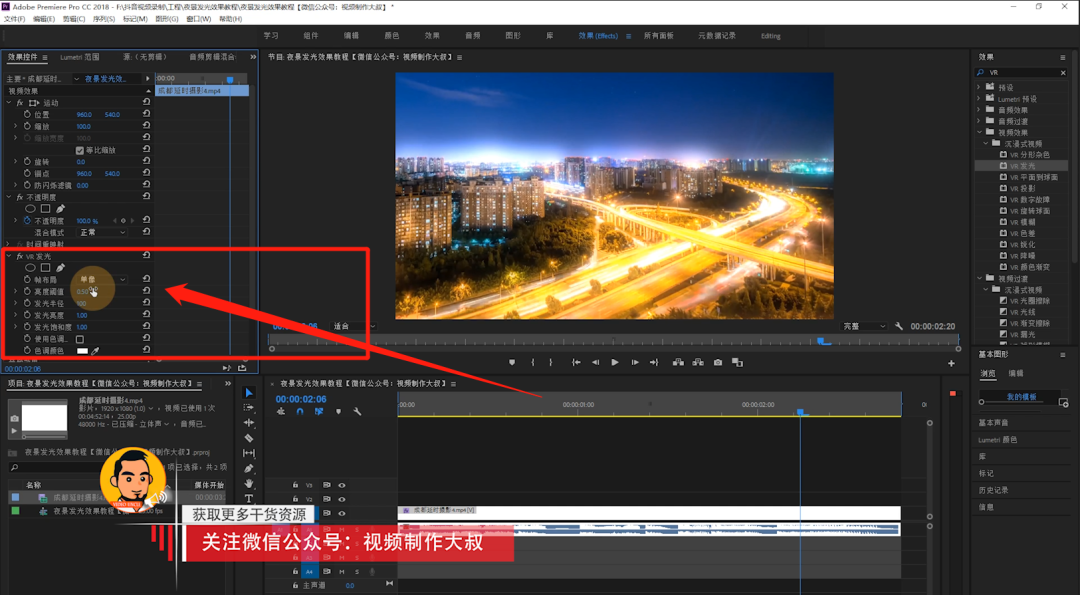Click the VR 发光 ellipse mask icon
This screenshot has height=595, width=1080.
point(30,268)
